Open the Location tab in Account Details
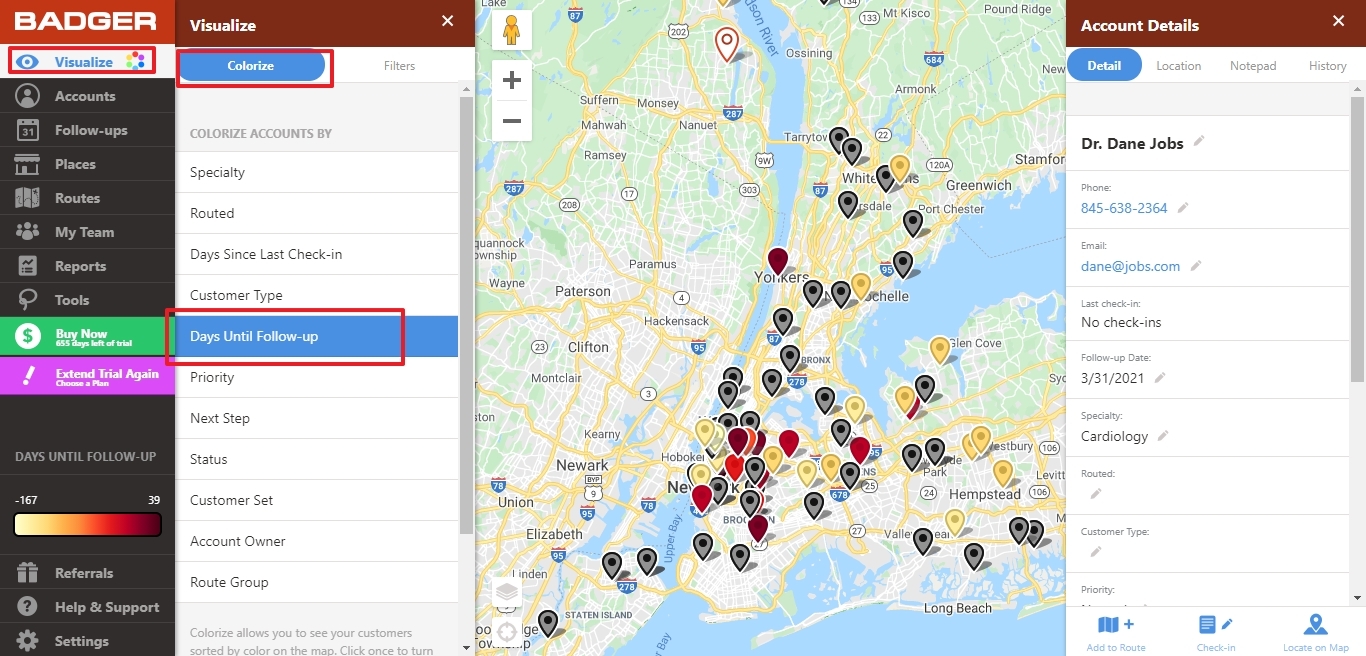Image resolution: width=1366 pixels, height=656 pixels. pyautogui.click(x=1178, y=65)
